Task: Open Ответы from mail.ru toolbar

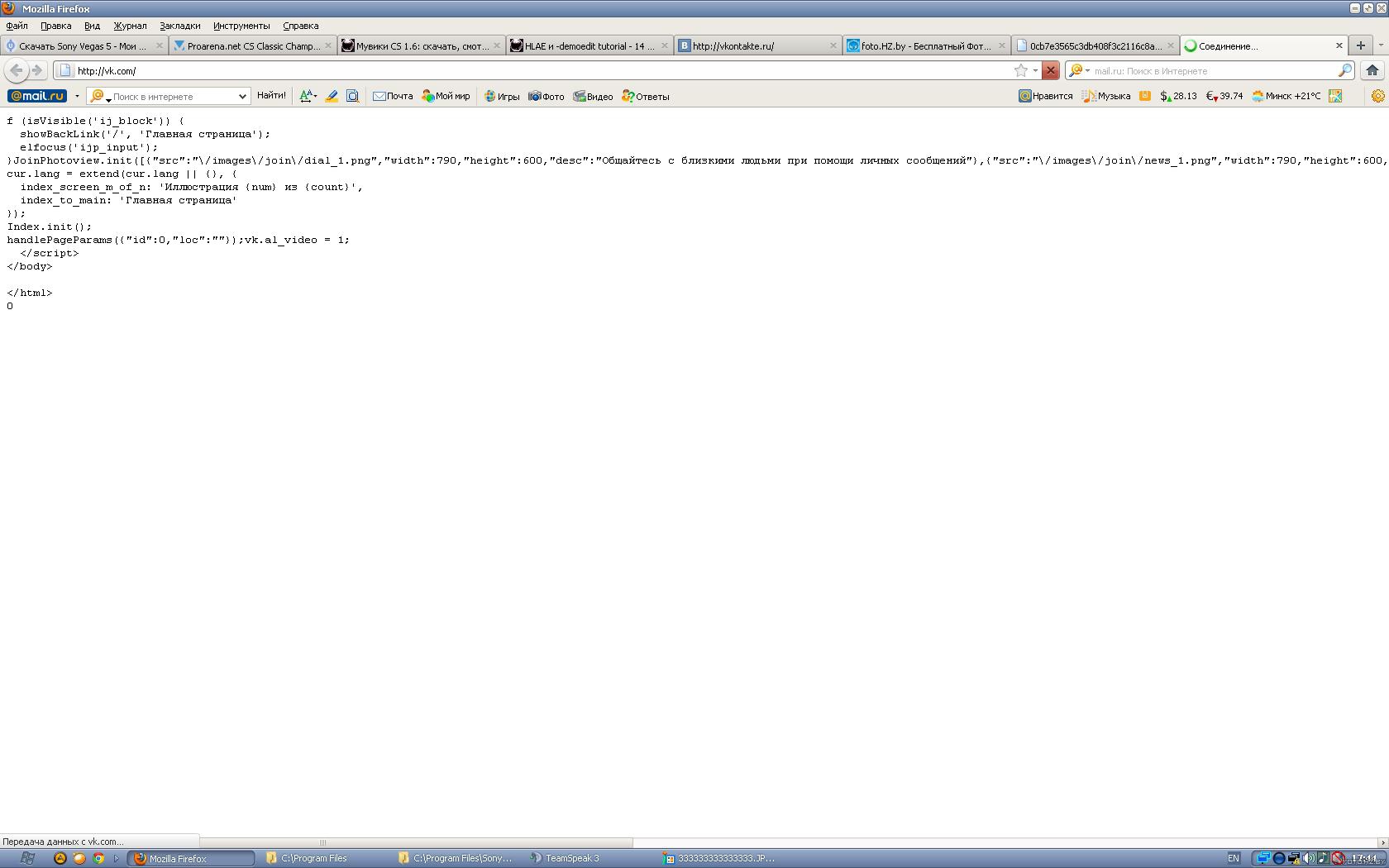Action: coord(646,96)
